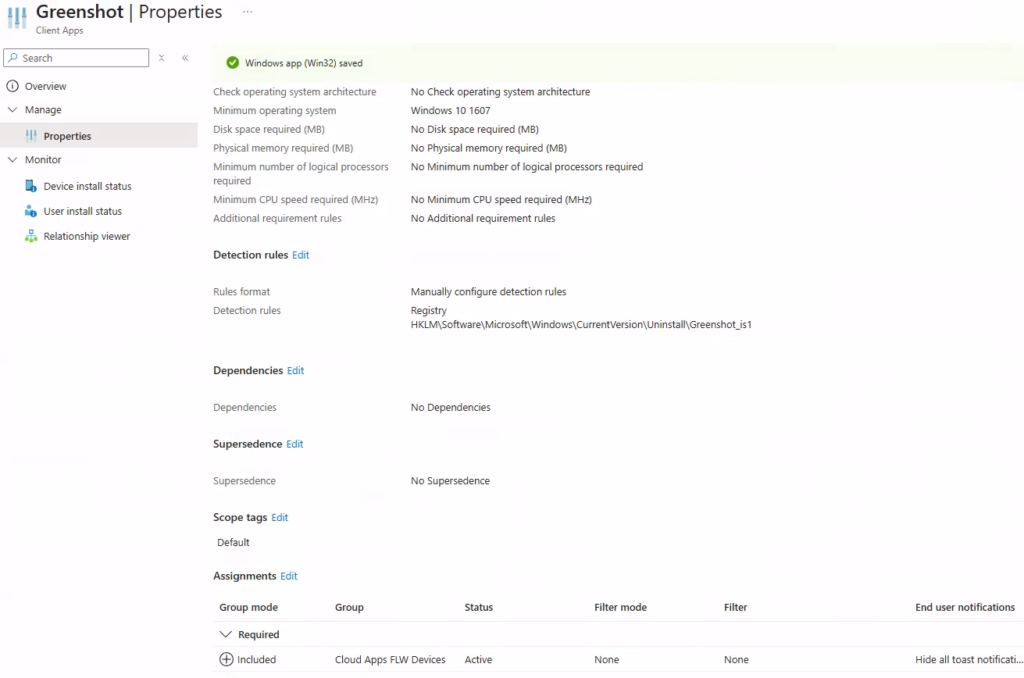The image size is (1024, 678).
Task: Click the Properties icon in sidebar
Action: point(31,136)
